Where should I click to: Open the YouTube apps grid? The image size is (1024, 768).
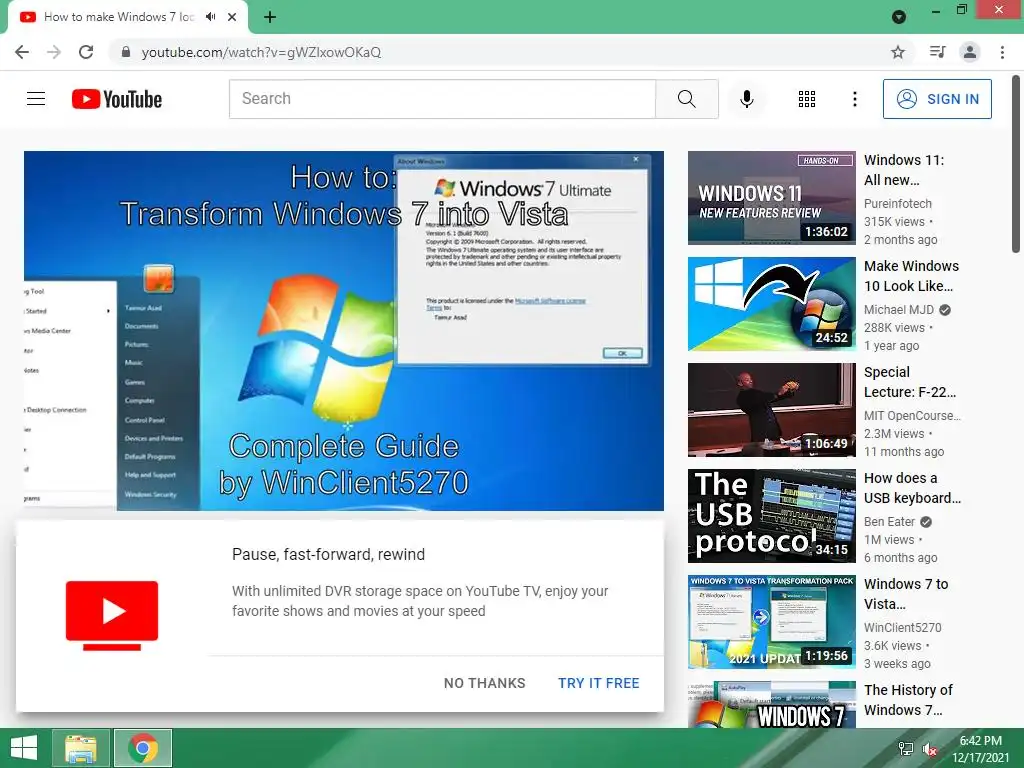807,99
